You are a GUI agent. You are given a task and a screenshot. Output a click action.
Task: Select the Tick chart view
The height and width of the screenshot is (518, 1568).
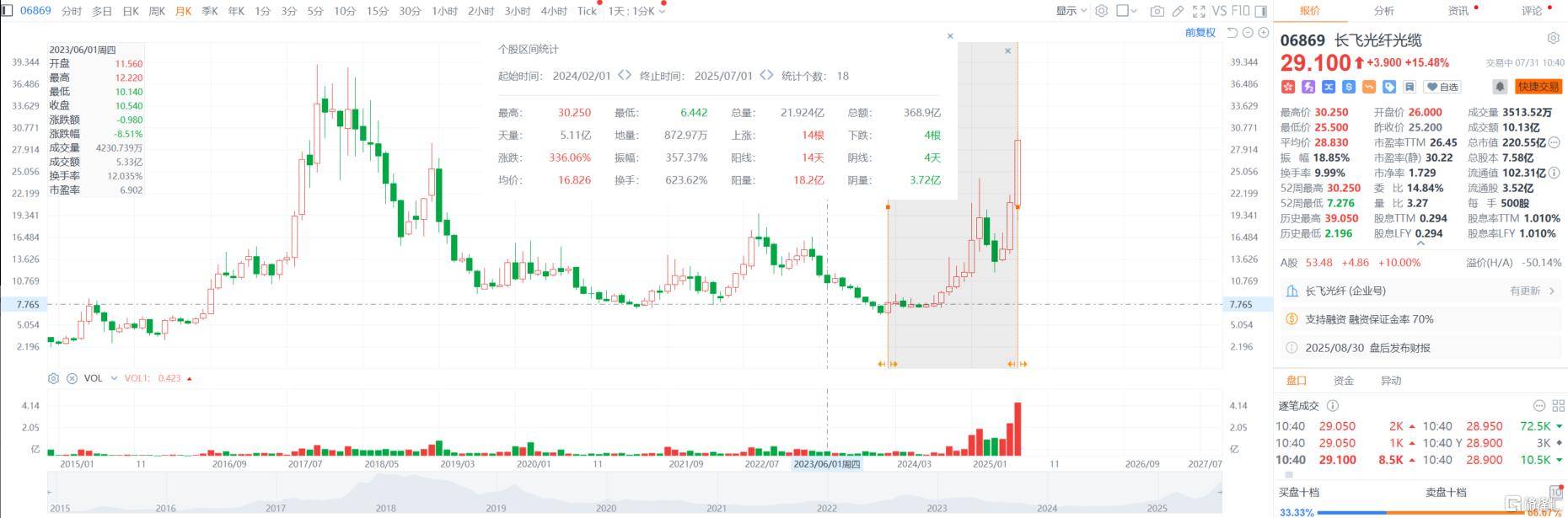(x=587, y=11)
